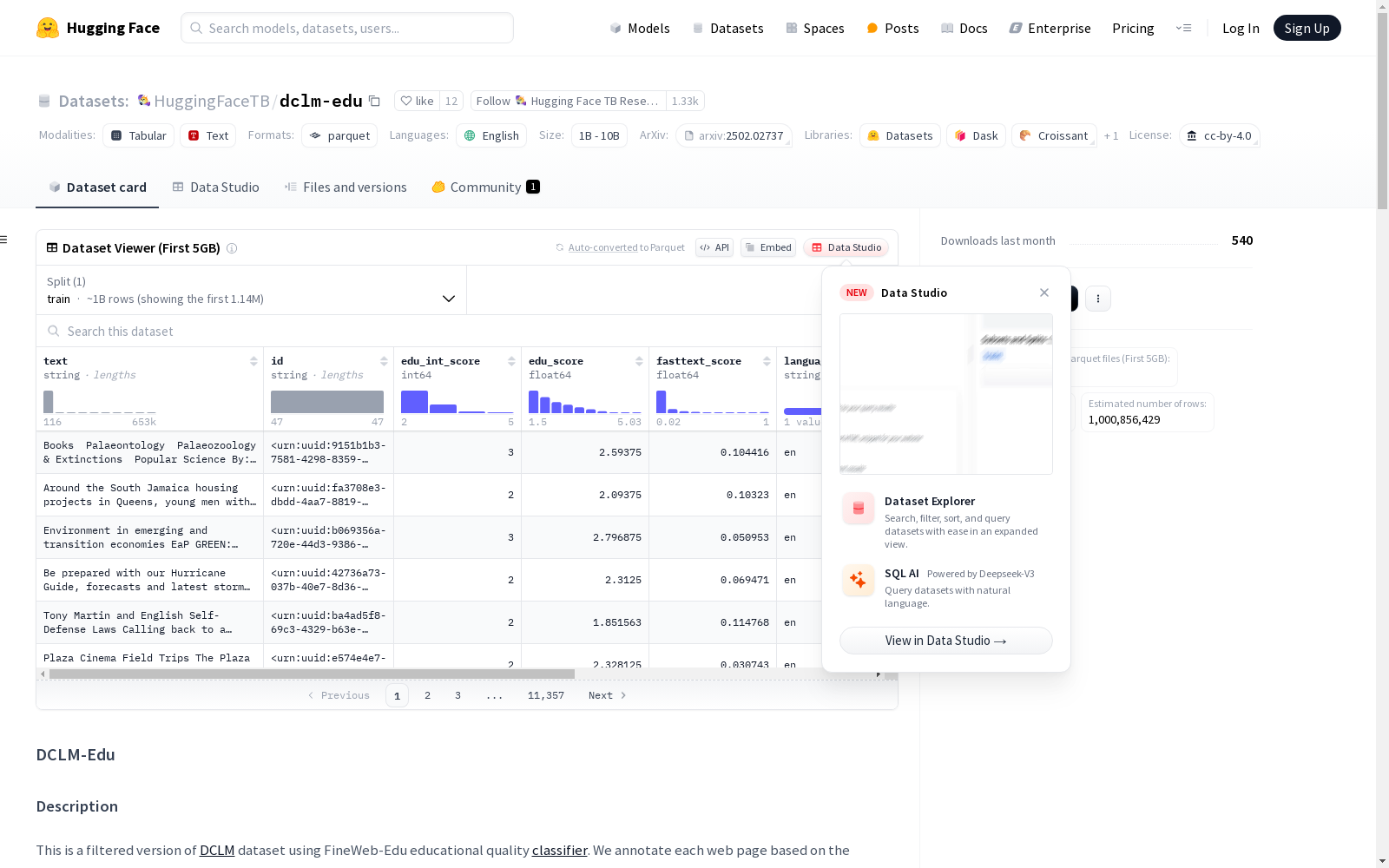Sort the edu_score column

click(639, 361)
